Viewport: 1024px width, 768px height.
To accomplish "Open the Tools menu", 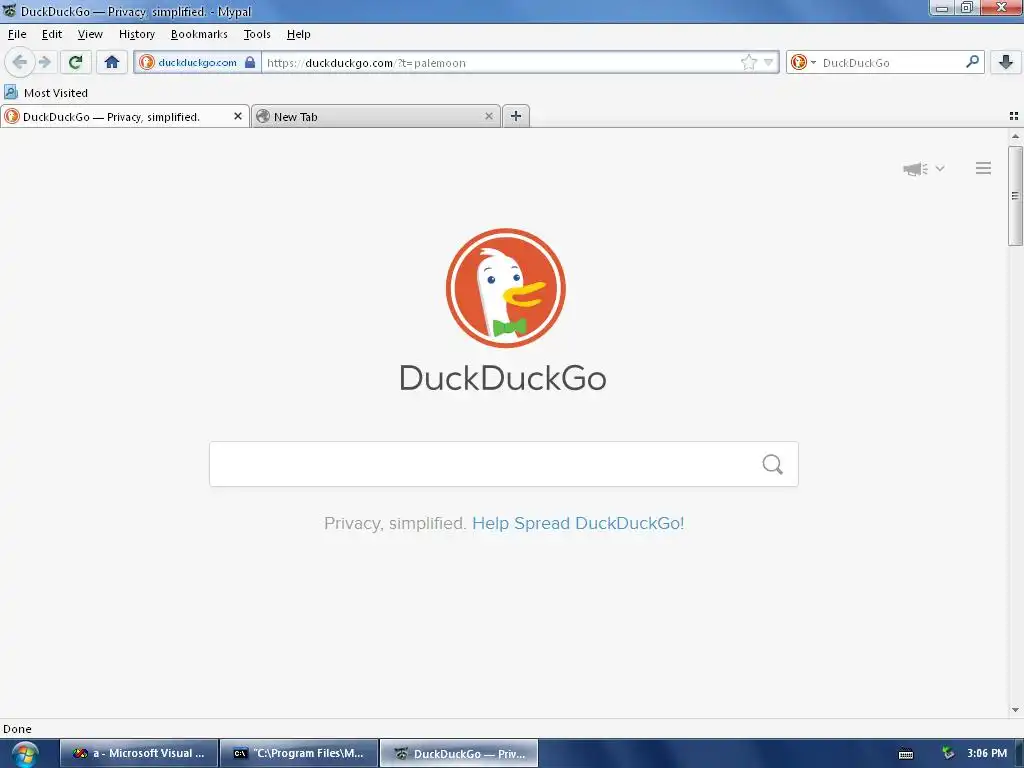I will (257, 34).
